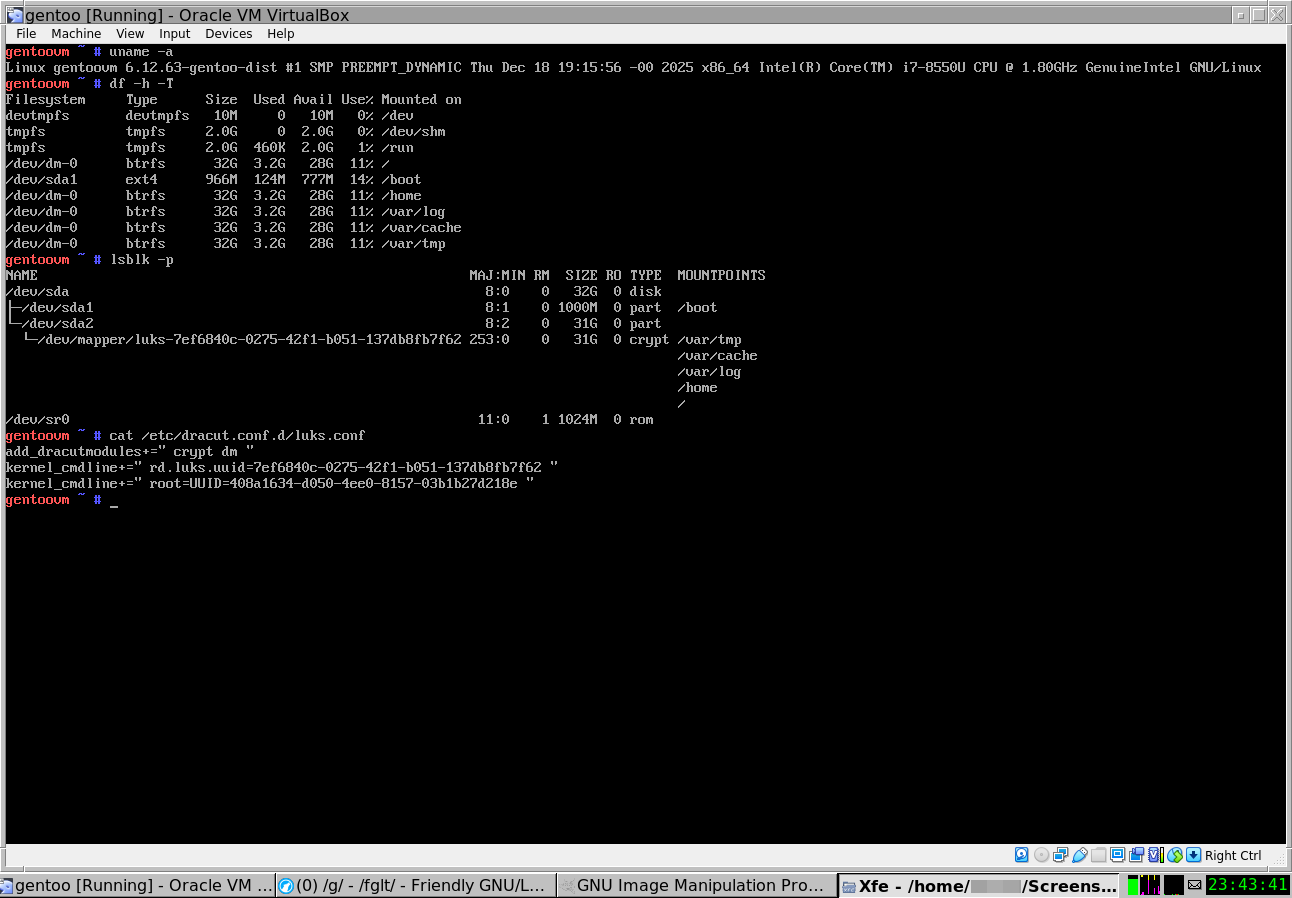Screen dimensions: 1292x898
Task: Click the recording status icon
Action: [1136, 855]
